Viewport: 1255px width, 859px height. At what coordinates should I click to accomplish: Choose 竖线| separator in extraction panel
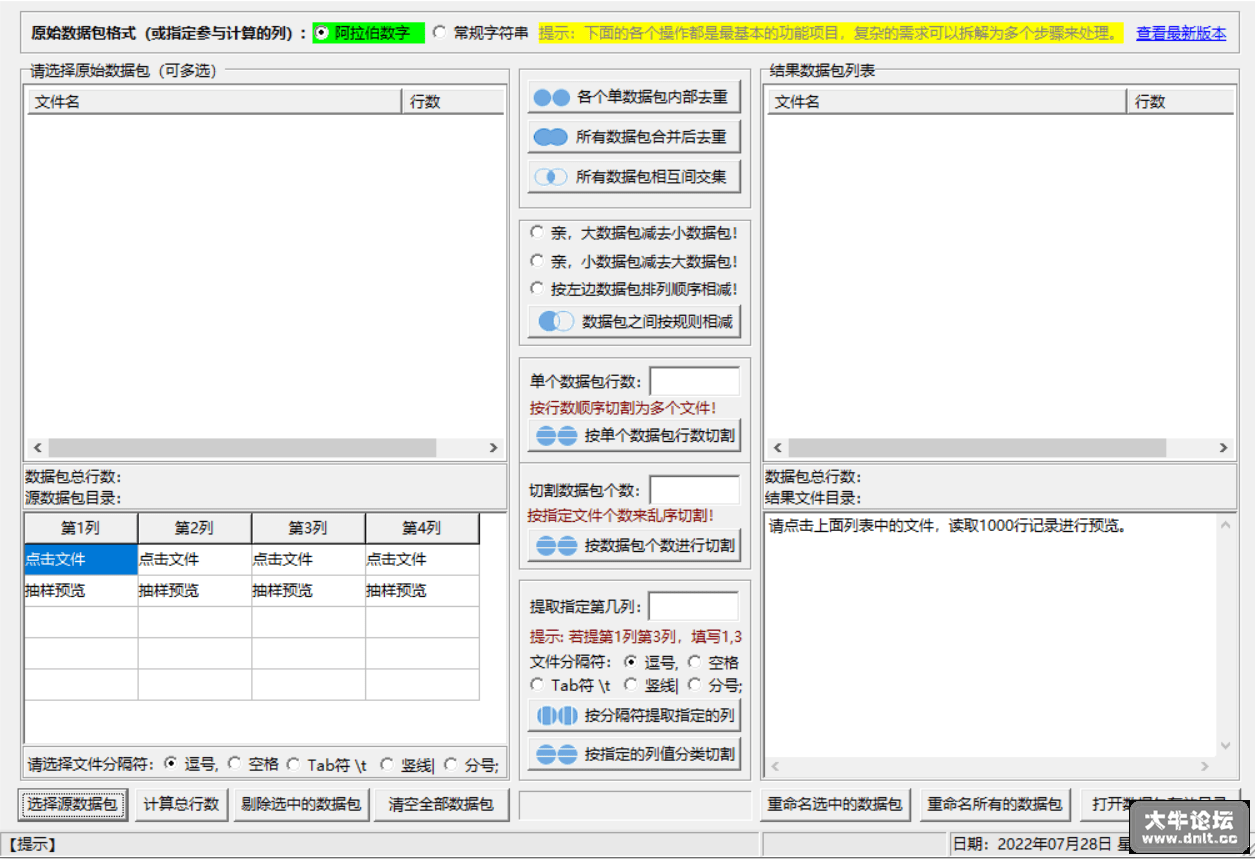[651, 685]
